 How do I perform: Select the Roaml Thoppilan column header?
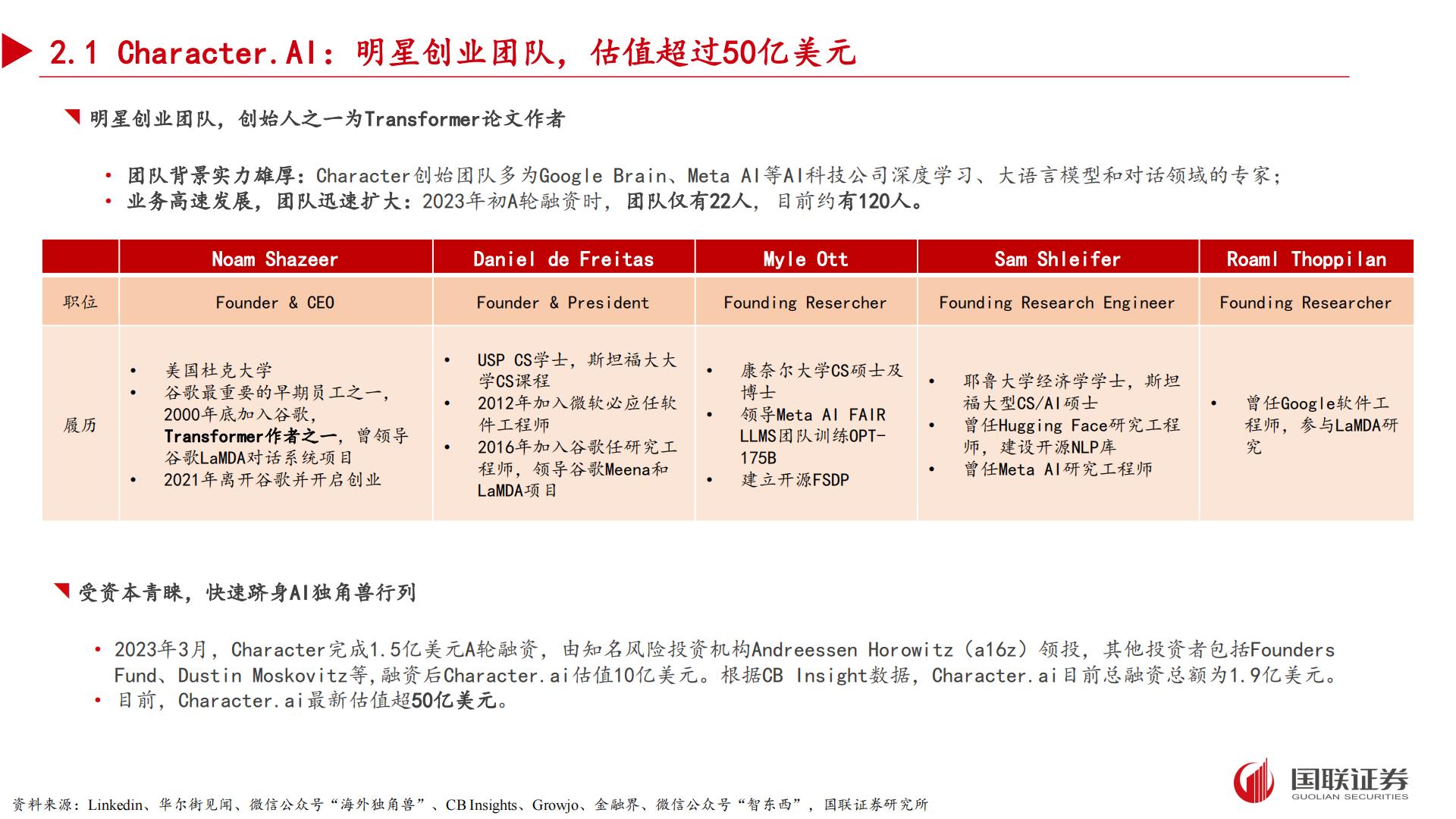click(x=1307, y=259)
